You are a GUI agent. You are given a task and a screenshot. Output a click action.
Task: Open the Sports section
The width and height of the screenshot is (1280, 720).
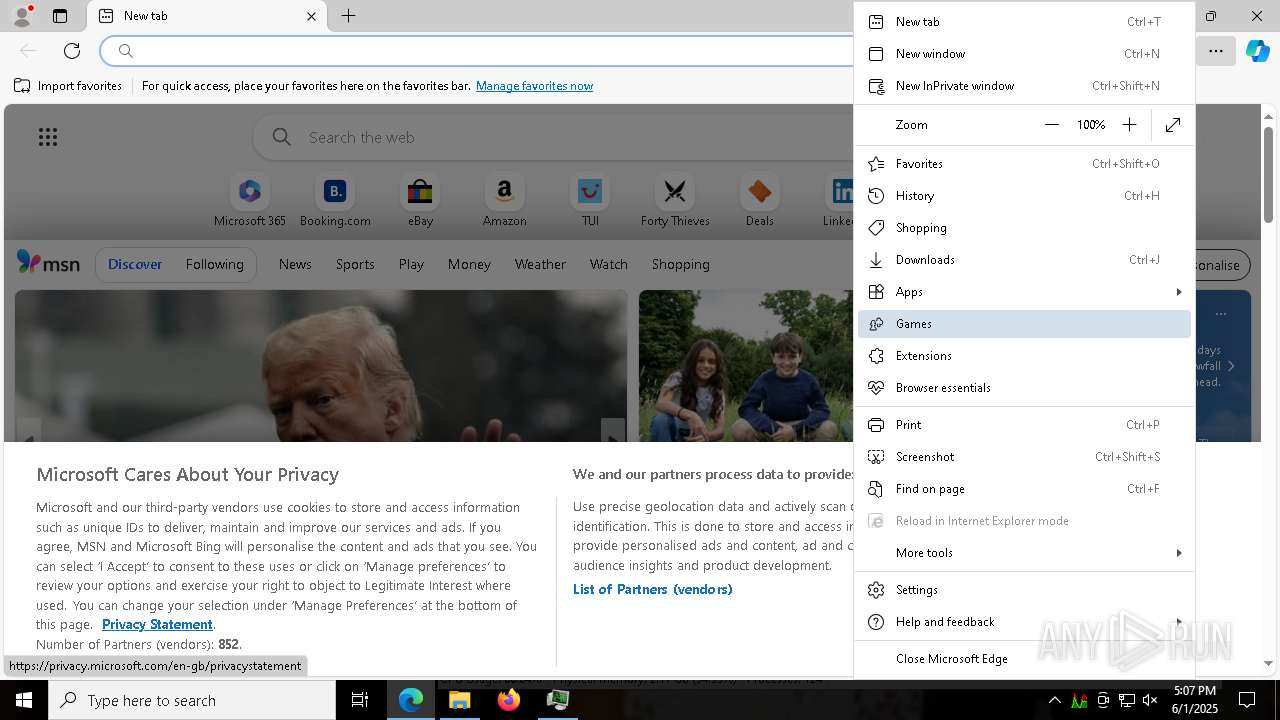click(355, 264)
